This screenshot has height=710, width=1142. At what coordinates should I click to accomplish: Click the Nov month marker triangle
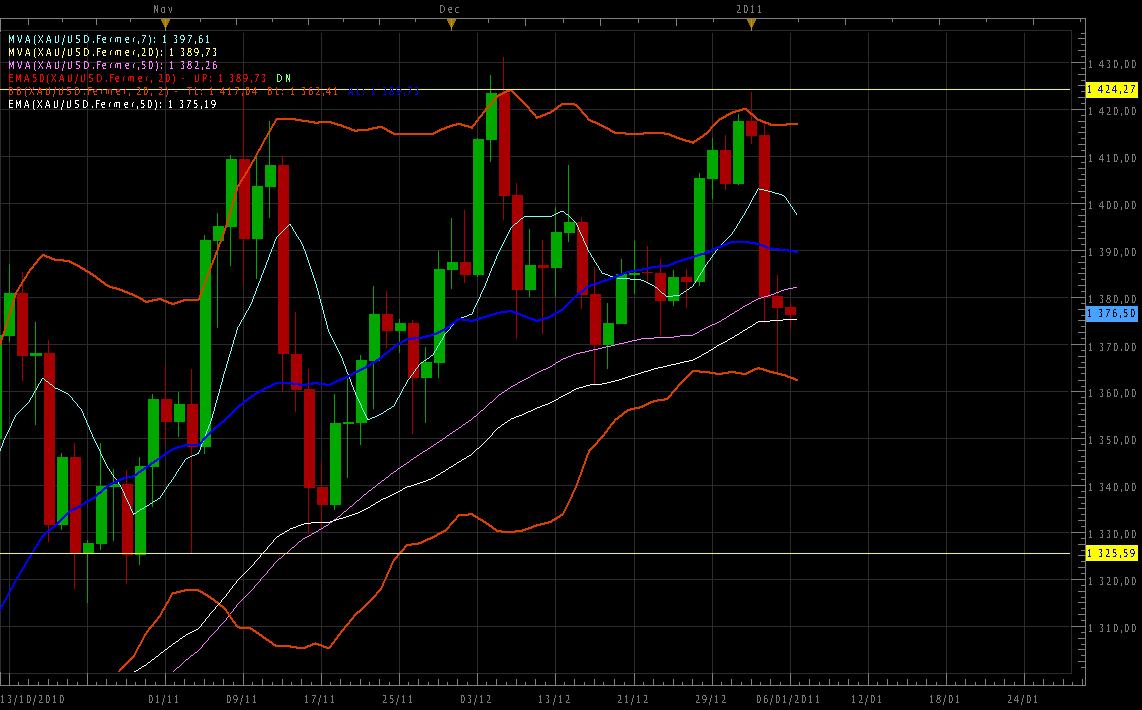coord(166,22)
